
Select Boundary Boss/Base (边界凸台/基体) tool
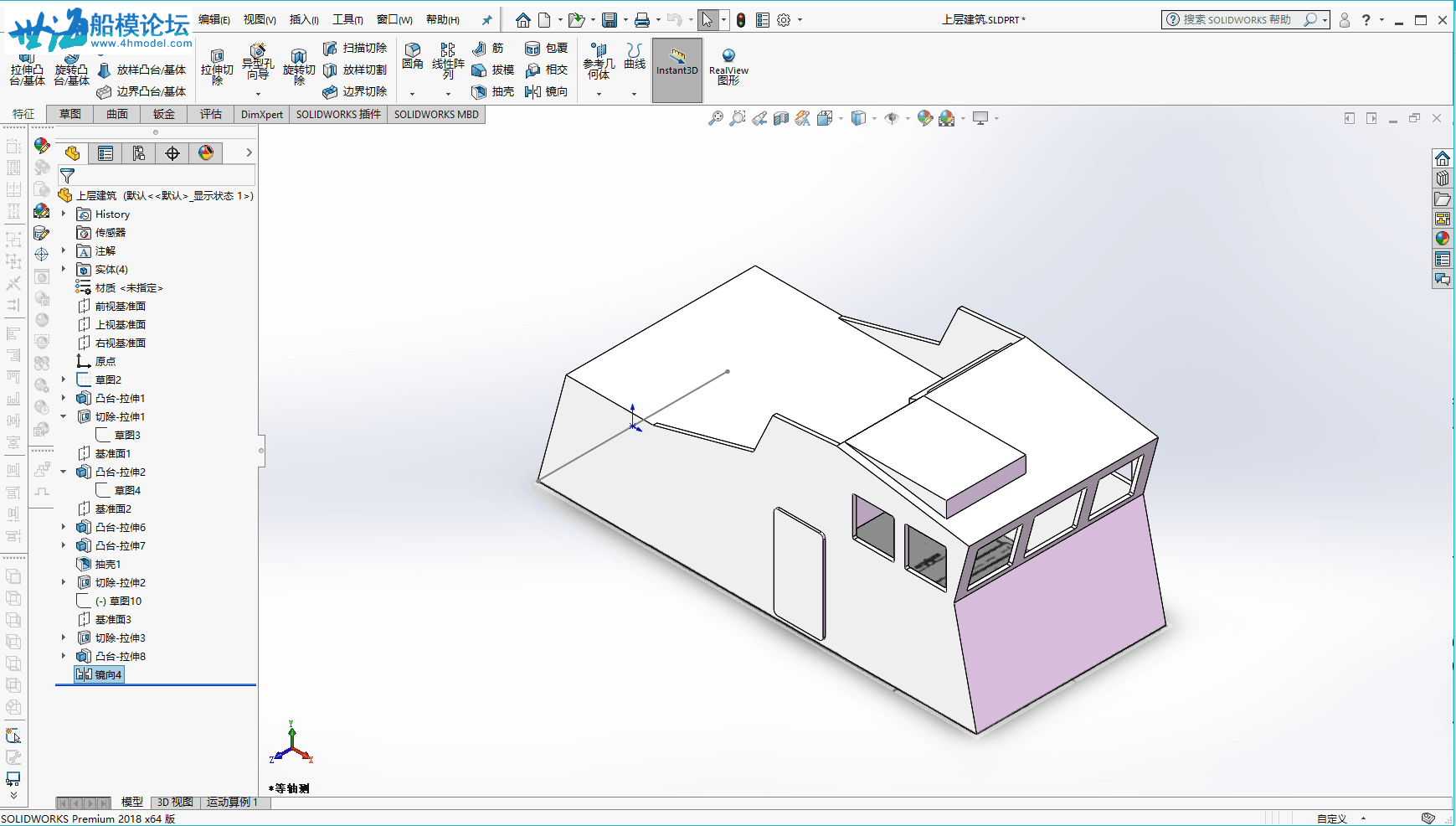141,92
